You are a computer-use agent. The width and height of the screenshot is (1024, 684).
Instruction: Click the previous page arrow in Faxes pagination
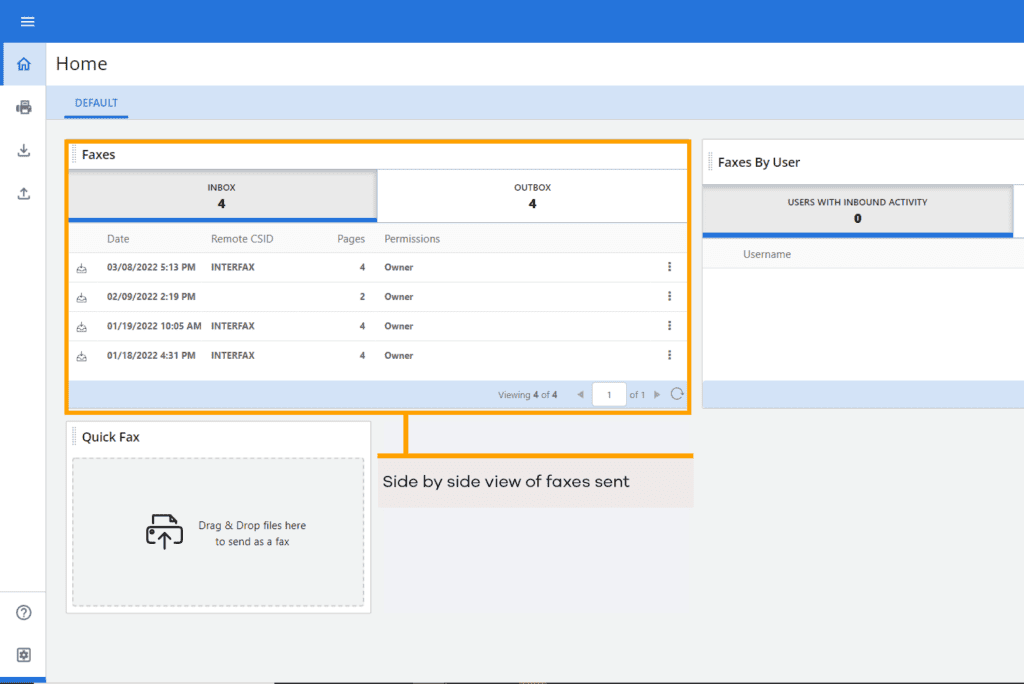tap(581, 394)
